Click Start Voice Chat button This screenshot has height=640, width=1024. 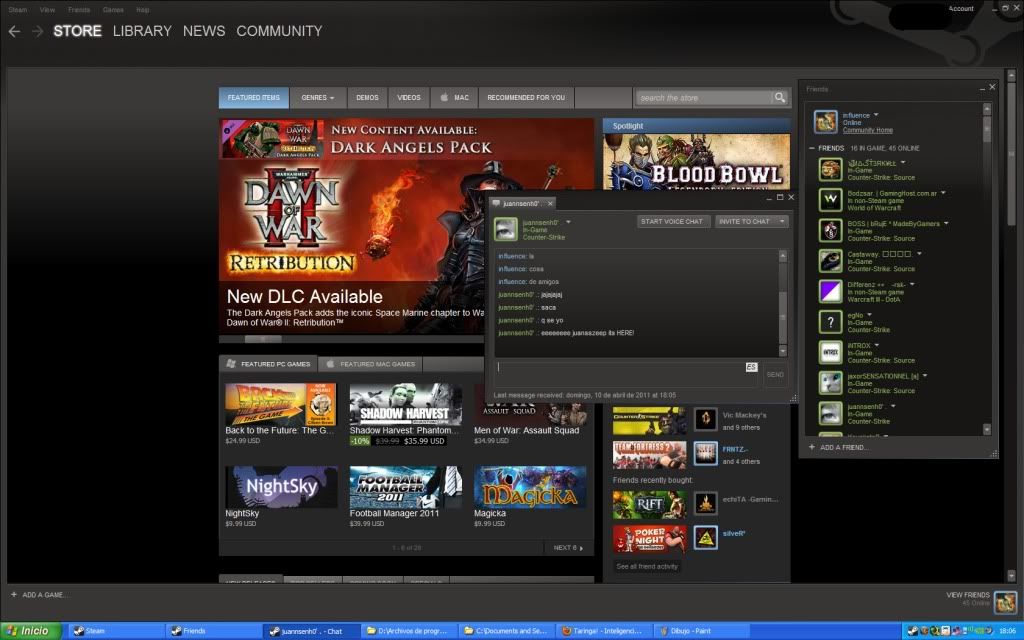(672, 221)
